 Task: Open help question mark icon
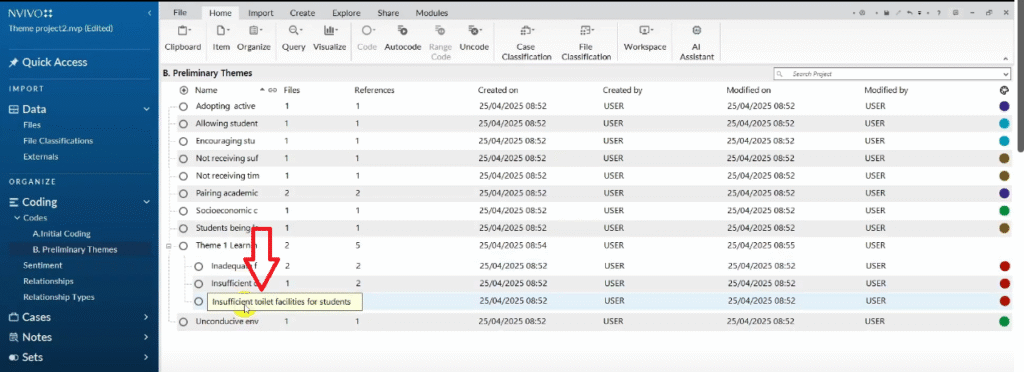pos(938,12)
